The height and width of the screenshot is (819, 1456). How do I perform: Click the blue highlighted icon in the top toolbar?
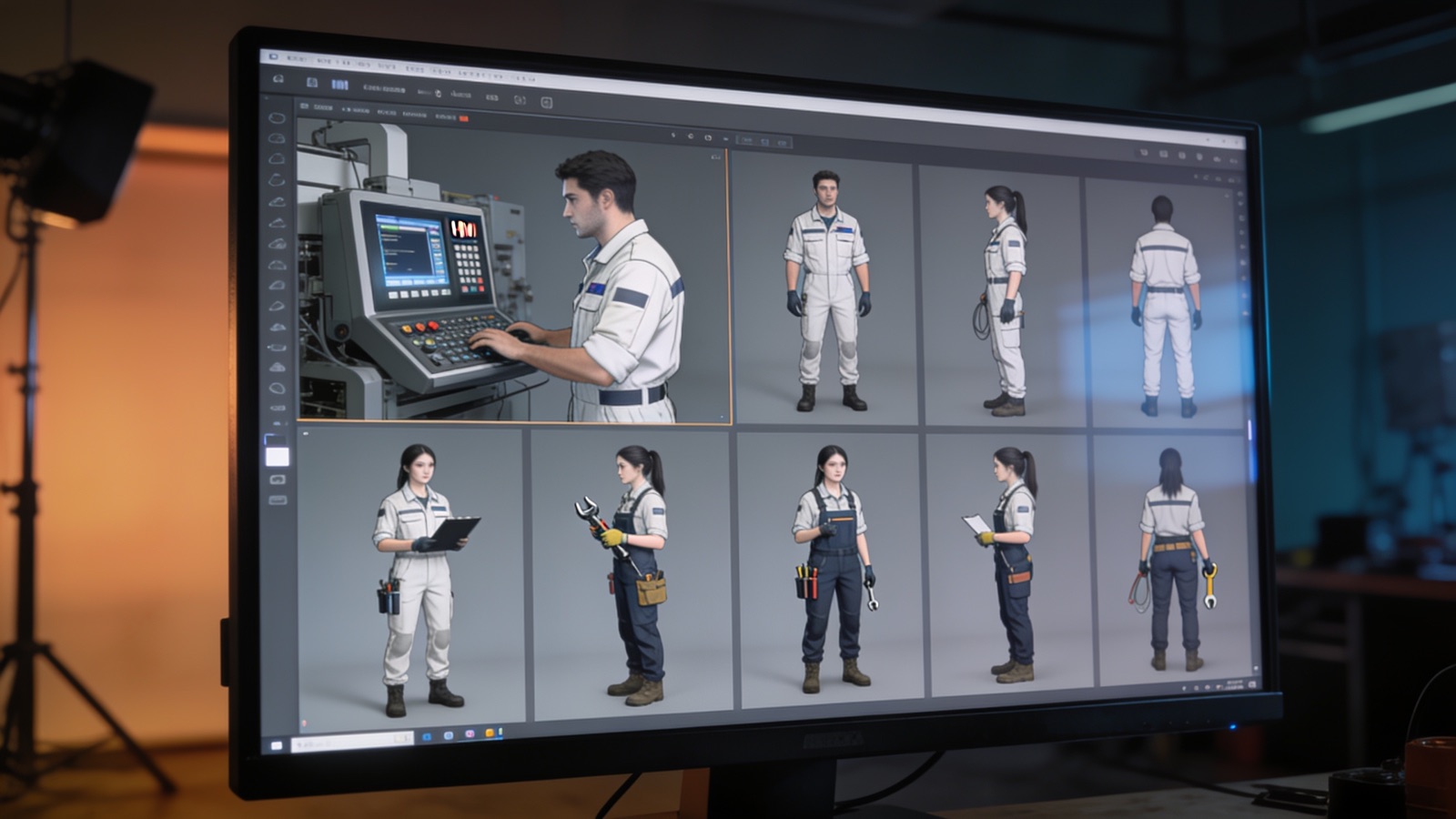[x=339, y=85]
